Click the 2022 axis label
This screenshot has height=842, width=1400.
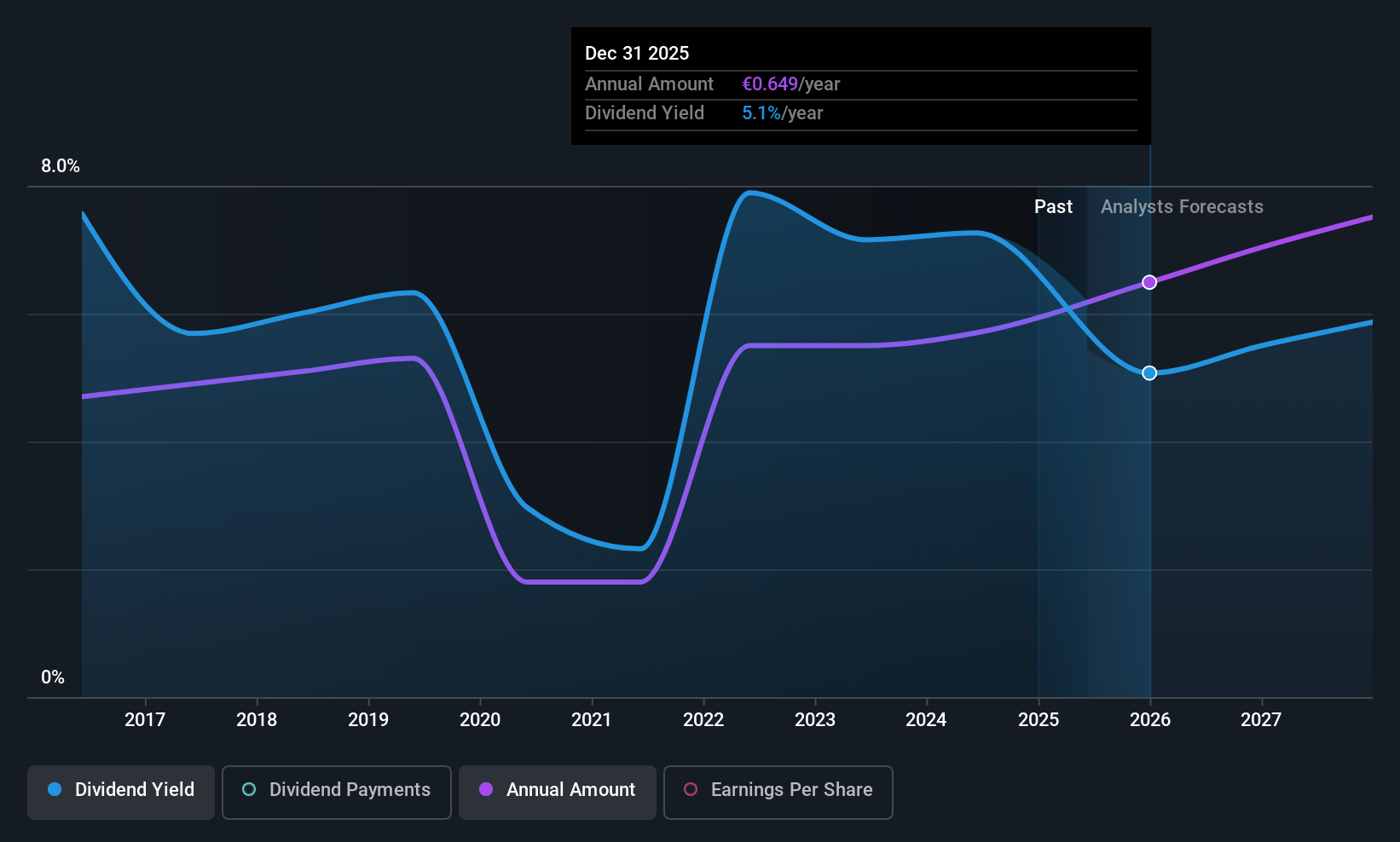click(703, 720)
